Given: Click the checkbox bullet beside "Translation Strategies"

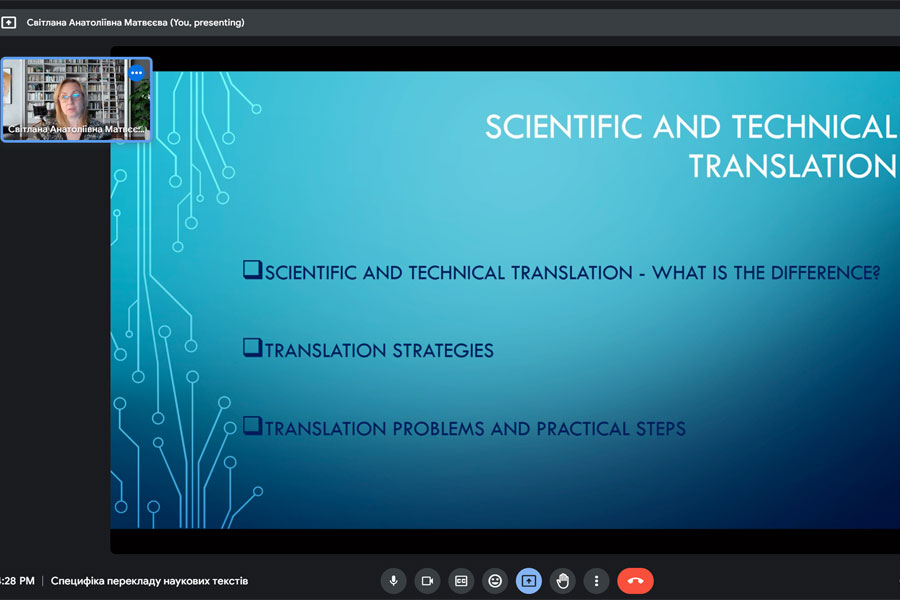Looking at the screenshot, I should [252, 348].
